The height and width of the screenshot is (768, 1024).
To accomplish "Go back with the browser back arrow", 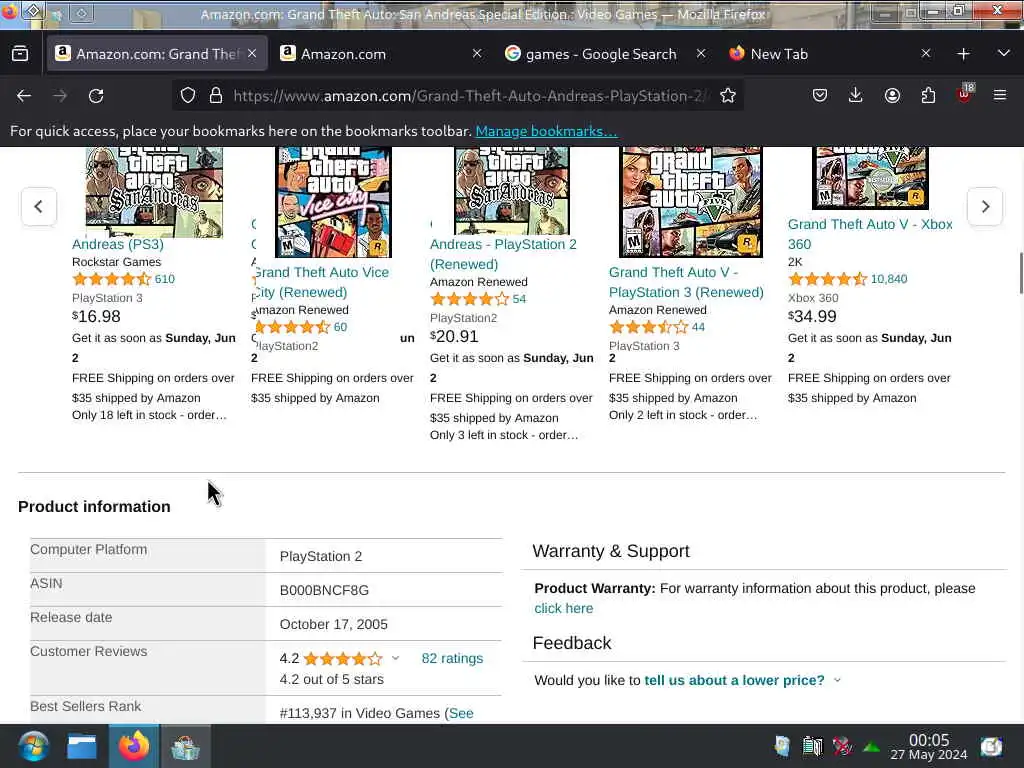I will pos(24,96).
